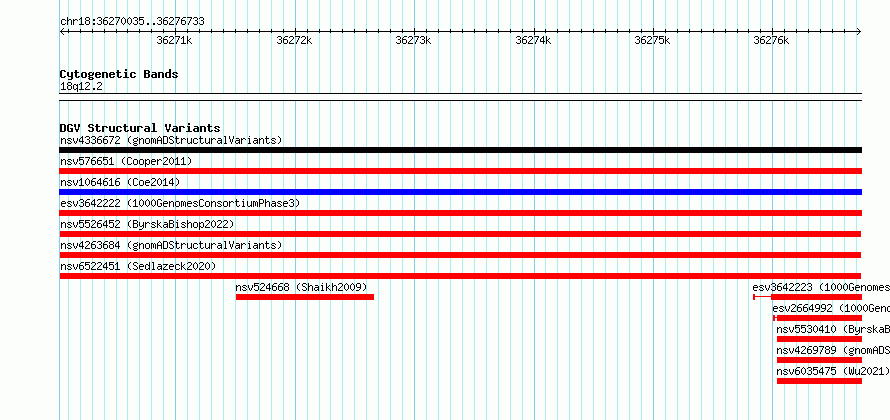This screenshot has width=890, height=420.
Task: Click the chr18:36270035..36276733 region label
Action: (x=132, y=22)
